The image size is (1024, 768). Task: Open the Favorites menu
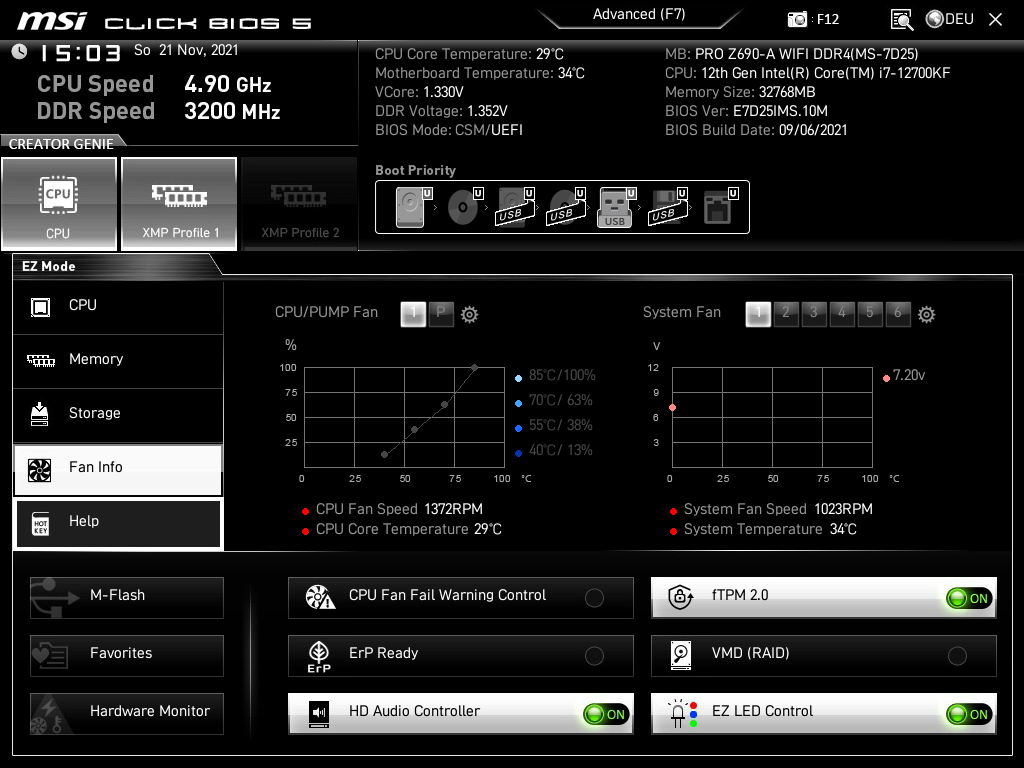pyautogui.click(x=127, y=656)
